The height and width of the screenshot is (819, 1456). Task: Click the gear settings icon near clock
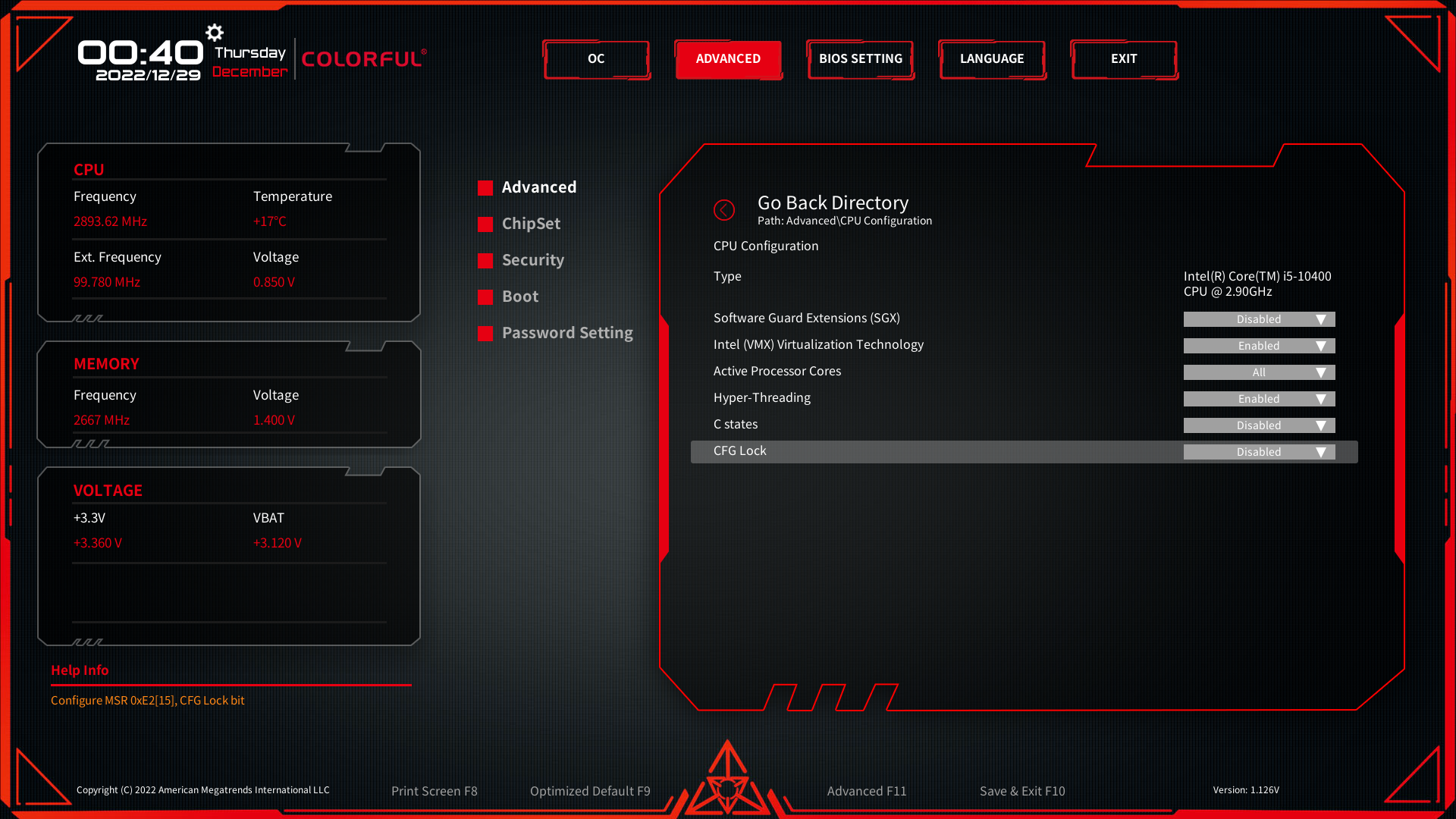(x=215, y=33)
